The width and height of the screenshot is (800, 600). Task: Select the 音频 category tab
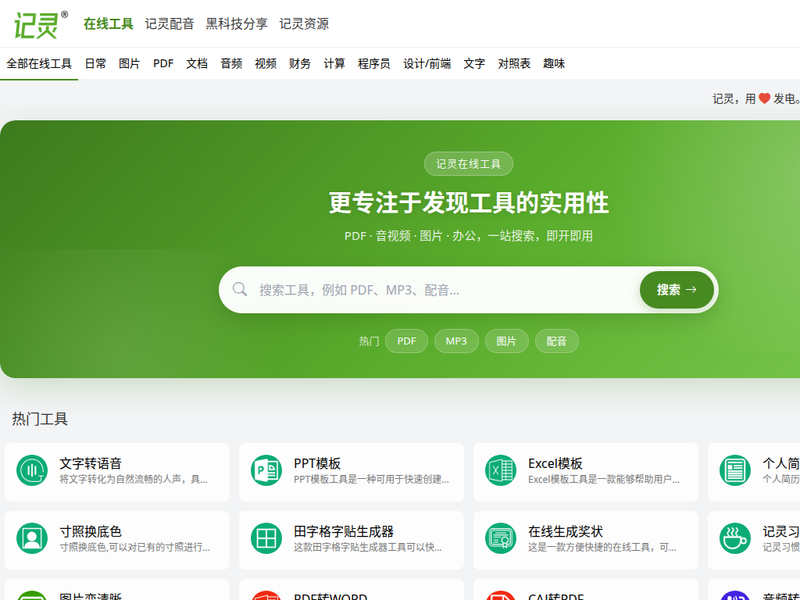click(x=231, y=64)
